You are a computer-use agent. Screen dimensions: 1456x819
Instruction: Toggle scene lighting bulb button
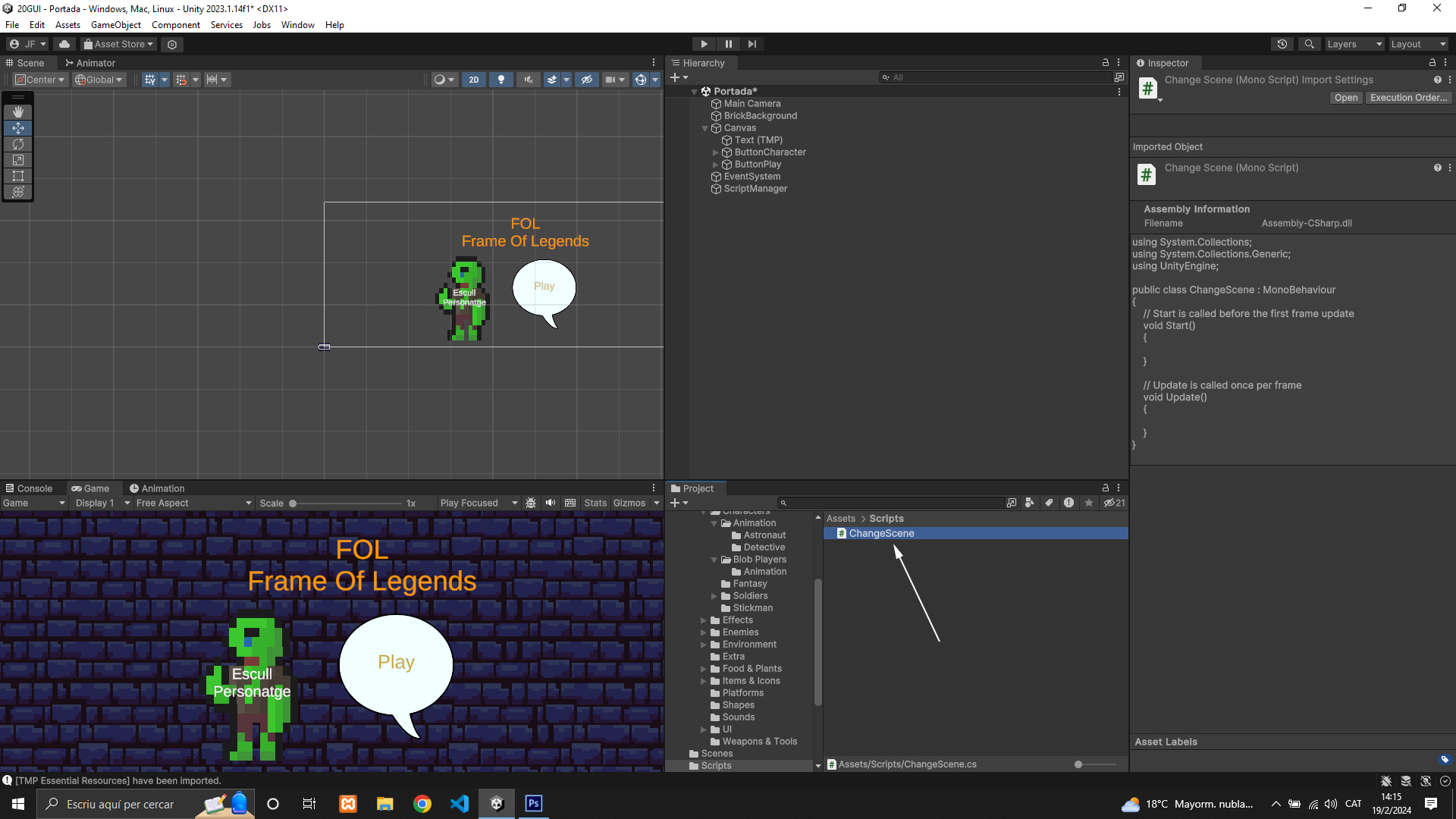(x=500, y=80)
